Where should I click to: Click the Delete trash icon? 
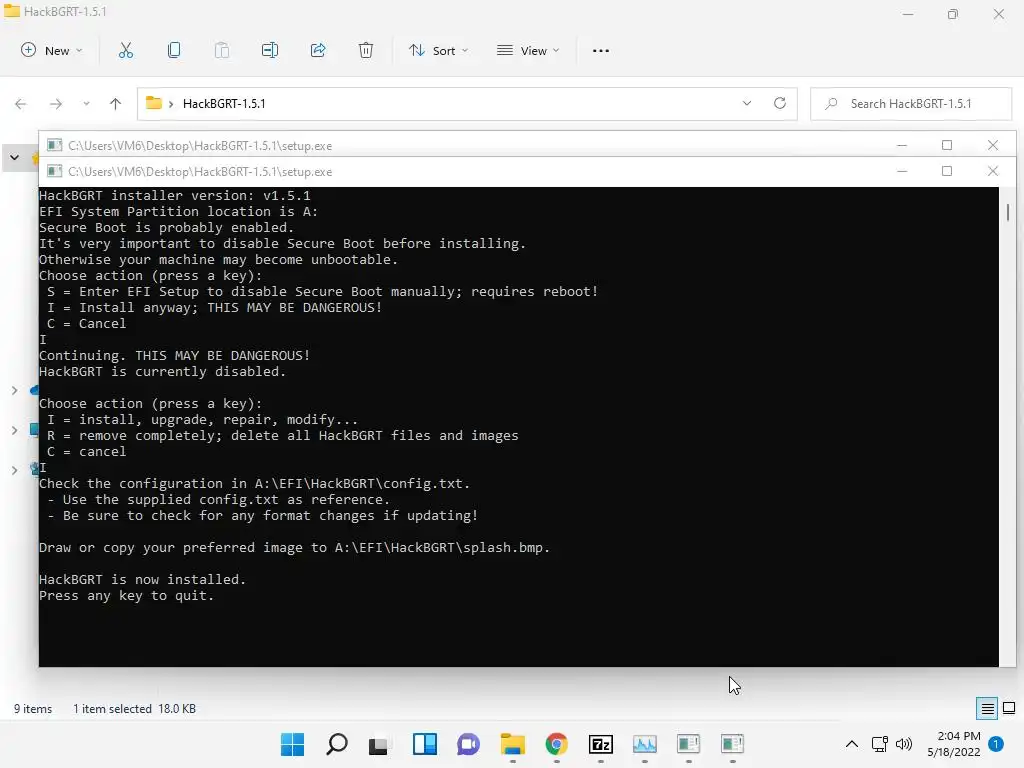366,50
